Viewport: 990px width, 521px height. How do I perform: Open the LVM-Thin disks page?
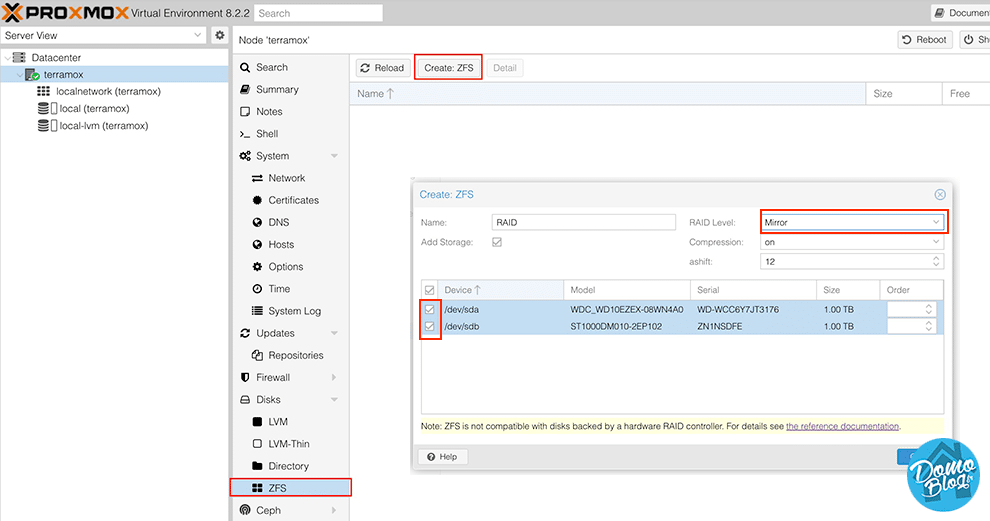pyautogui.click(x=290, y=444)
